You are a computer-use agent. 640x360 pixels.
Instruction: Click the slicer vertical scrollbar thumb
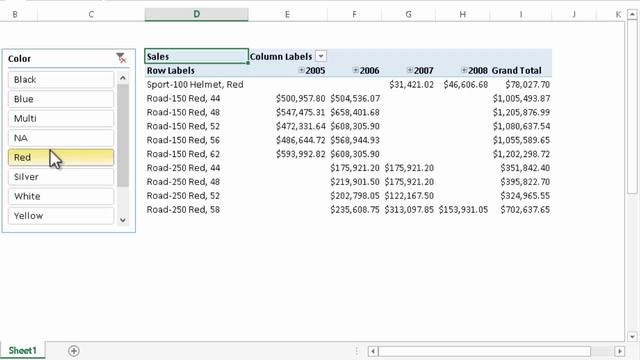[x=123, y=136]
